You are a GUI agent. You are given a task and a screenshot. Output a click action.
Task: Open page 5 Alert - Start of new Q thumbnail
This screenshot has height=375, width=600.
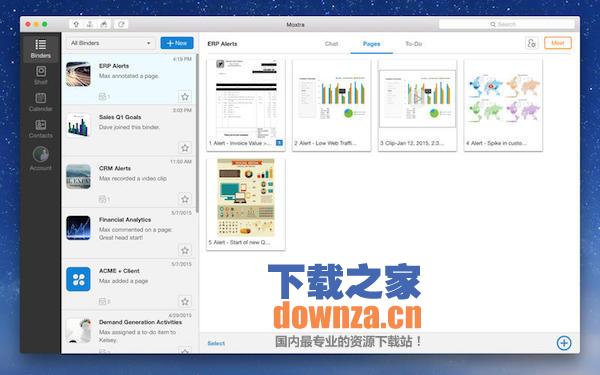(246, 204)
